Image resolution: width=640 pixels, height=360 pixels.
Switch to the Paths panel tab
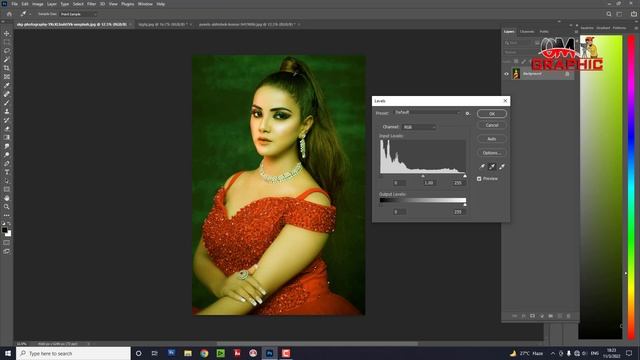click(x=544, y=31)
